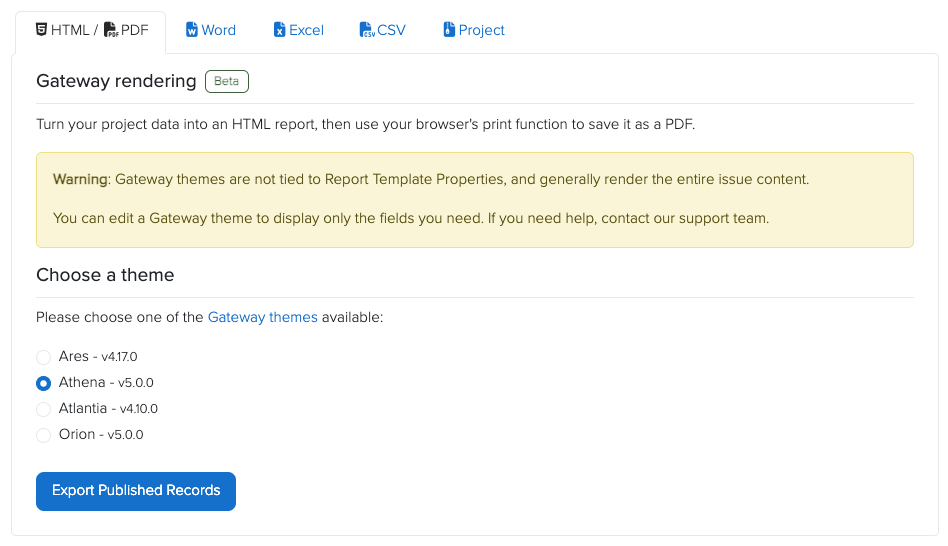Follow the Gateway themes link
This screenshot has height=546, width=948.
point(262,317)
